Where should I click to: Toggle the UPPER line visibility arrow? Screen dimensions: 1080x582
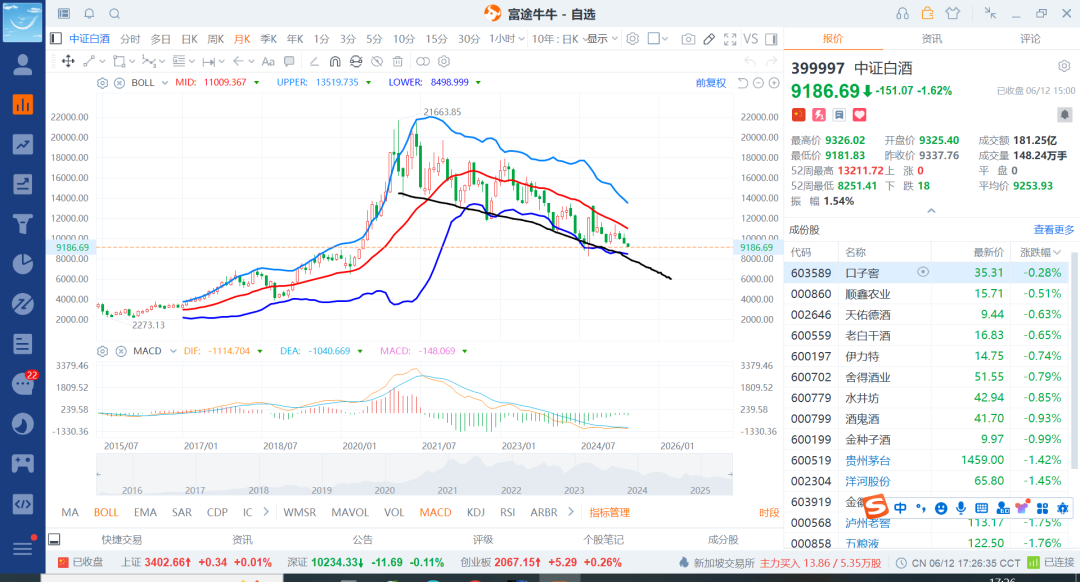pyautogui.click(x=368, y=83)
